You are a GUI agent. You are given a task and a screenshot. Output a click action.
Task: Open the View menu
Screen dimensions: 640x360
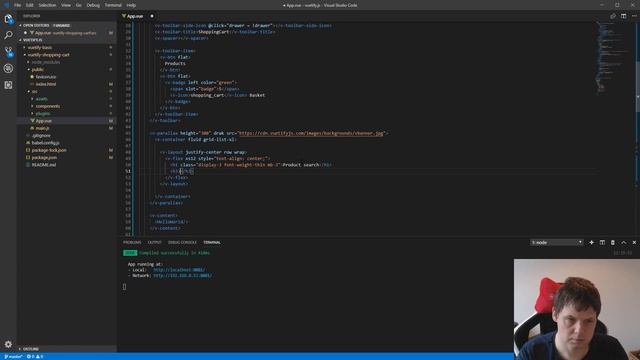pos(66,5)
